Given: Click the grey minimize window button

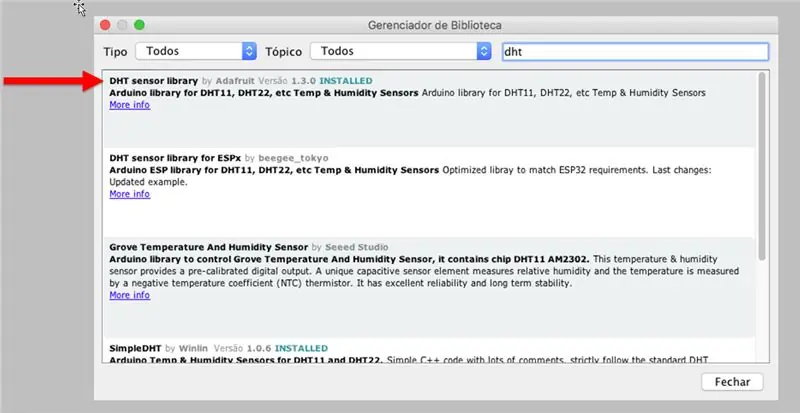Looking at the screenshot, I should pos(122,25).
